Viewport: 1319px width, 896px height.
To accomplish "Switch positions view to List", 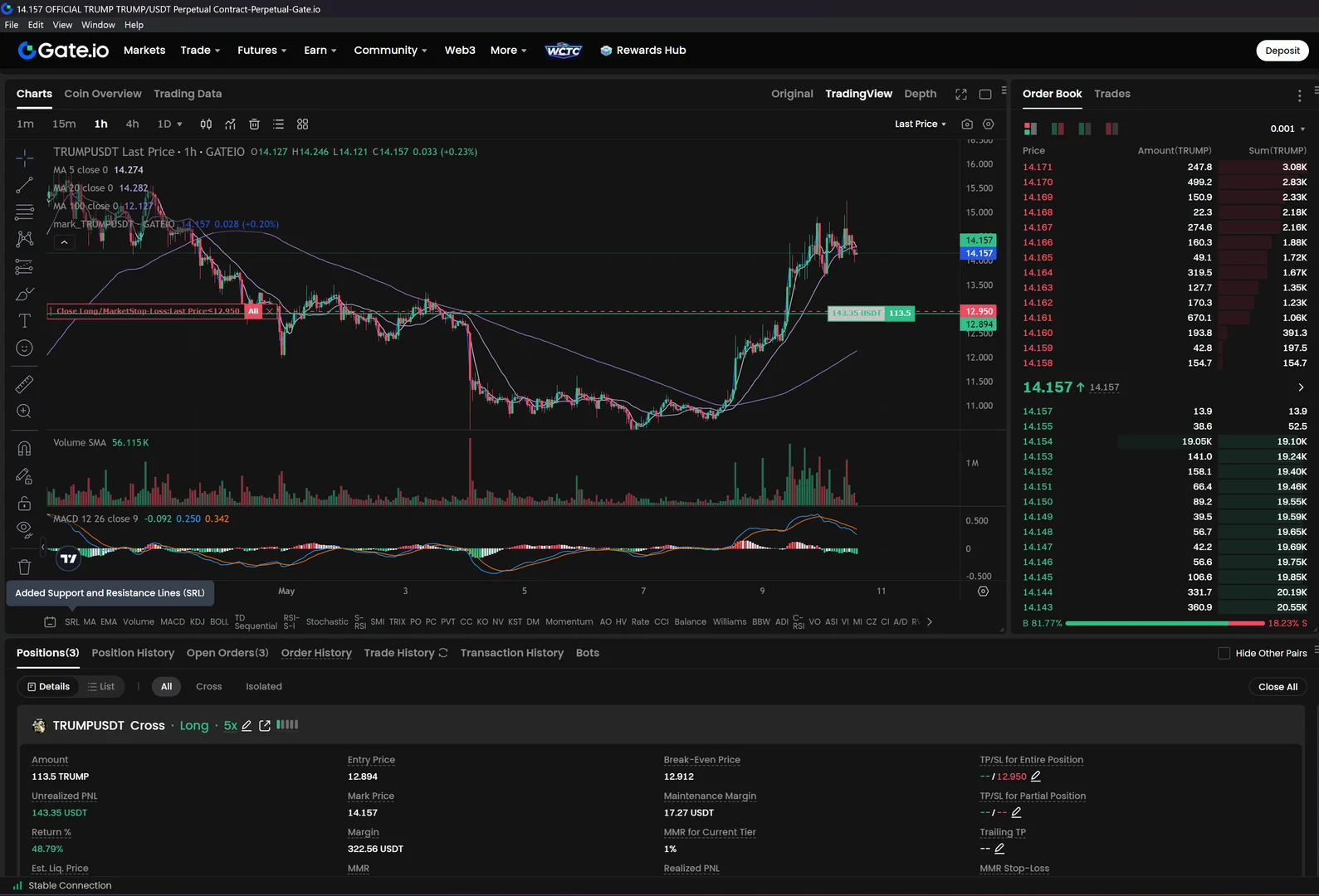I will (101, 687).
